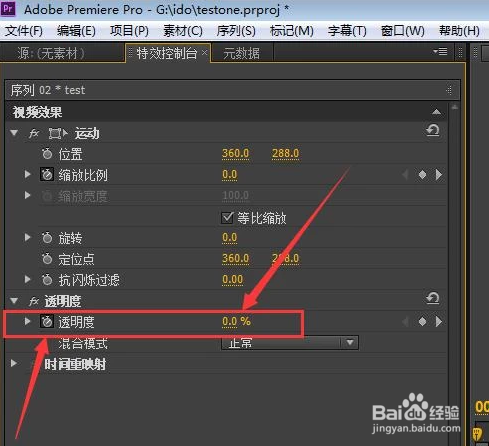Add or remove 缩放比例 keyframe
The image size is (489, 446).
422,174
